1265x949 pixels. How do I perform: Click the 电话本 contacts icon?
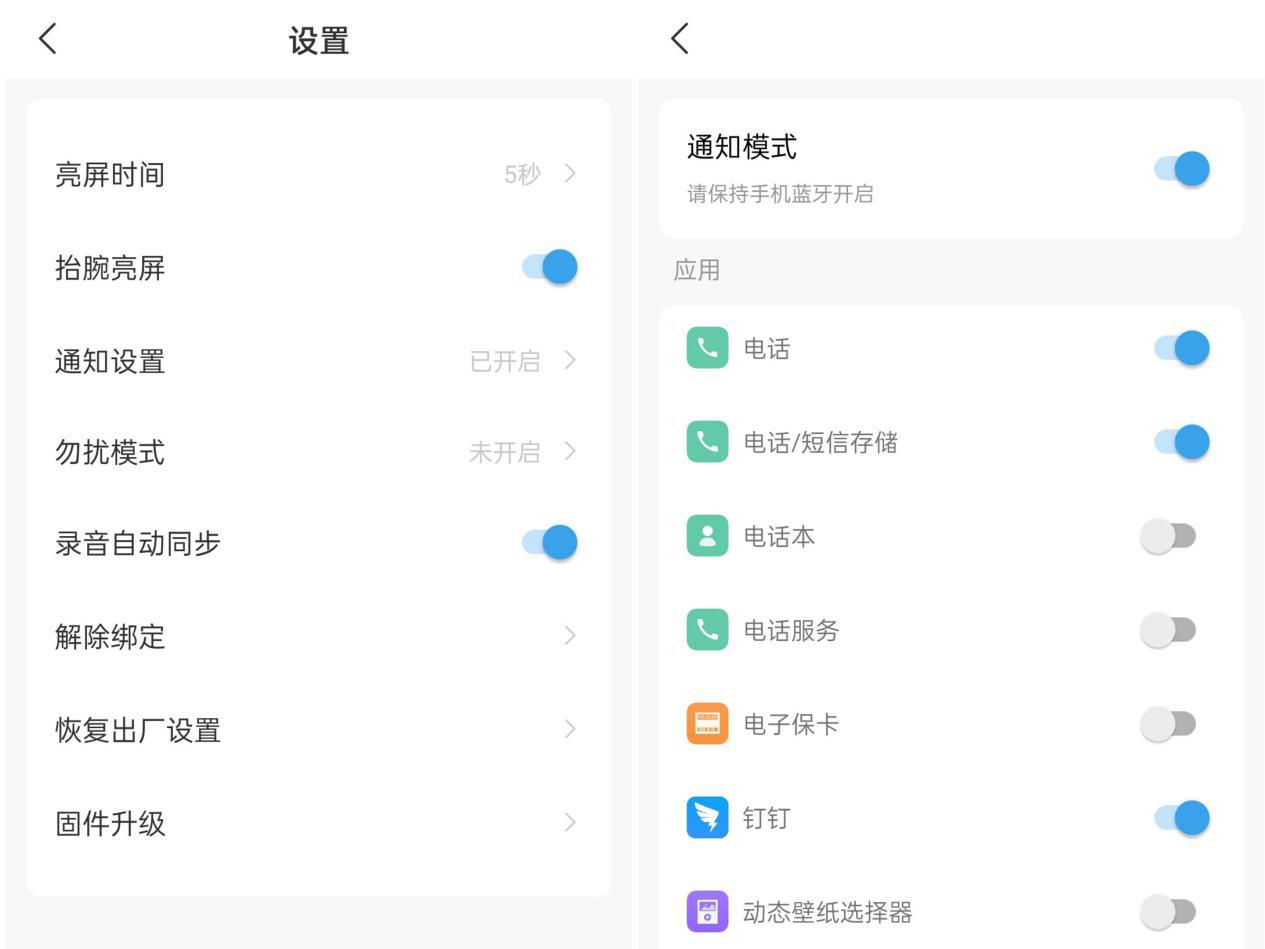(707, 536)
